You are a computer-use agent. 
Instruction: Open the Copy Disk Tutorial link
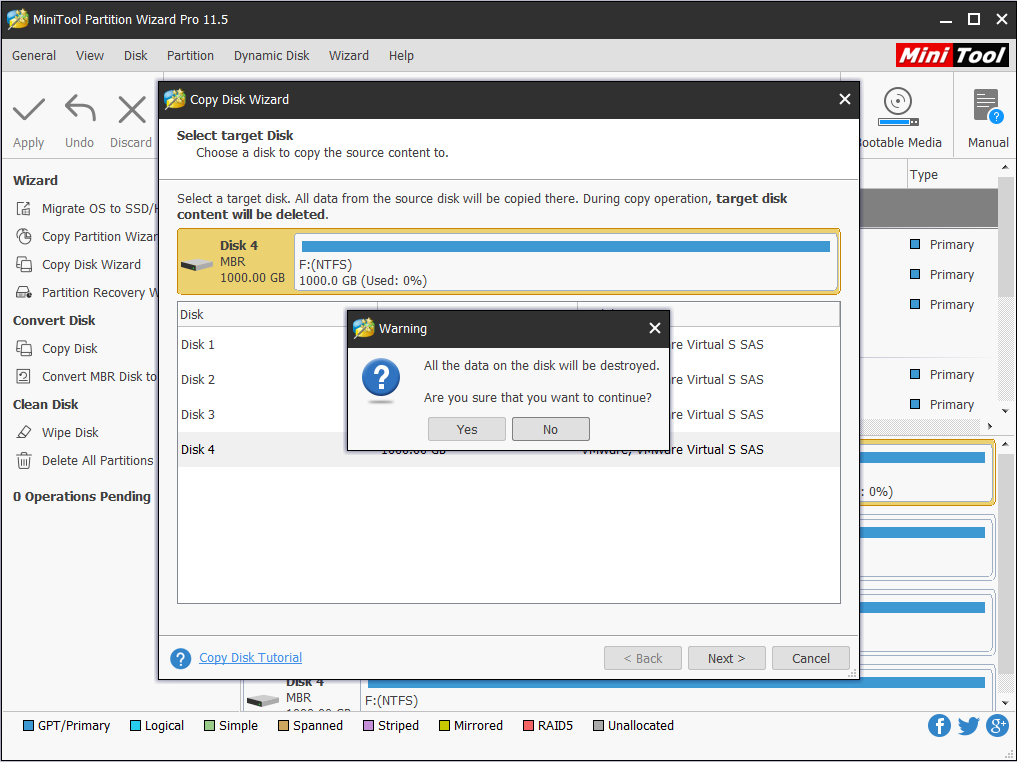250,658
